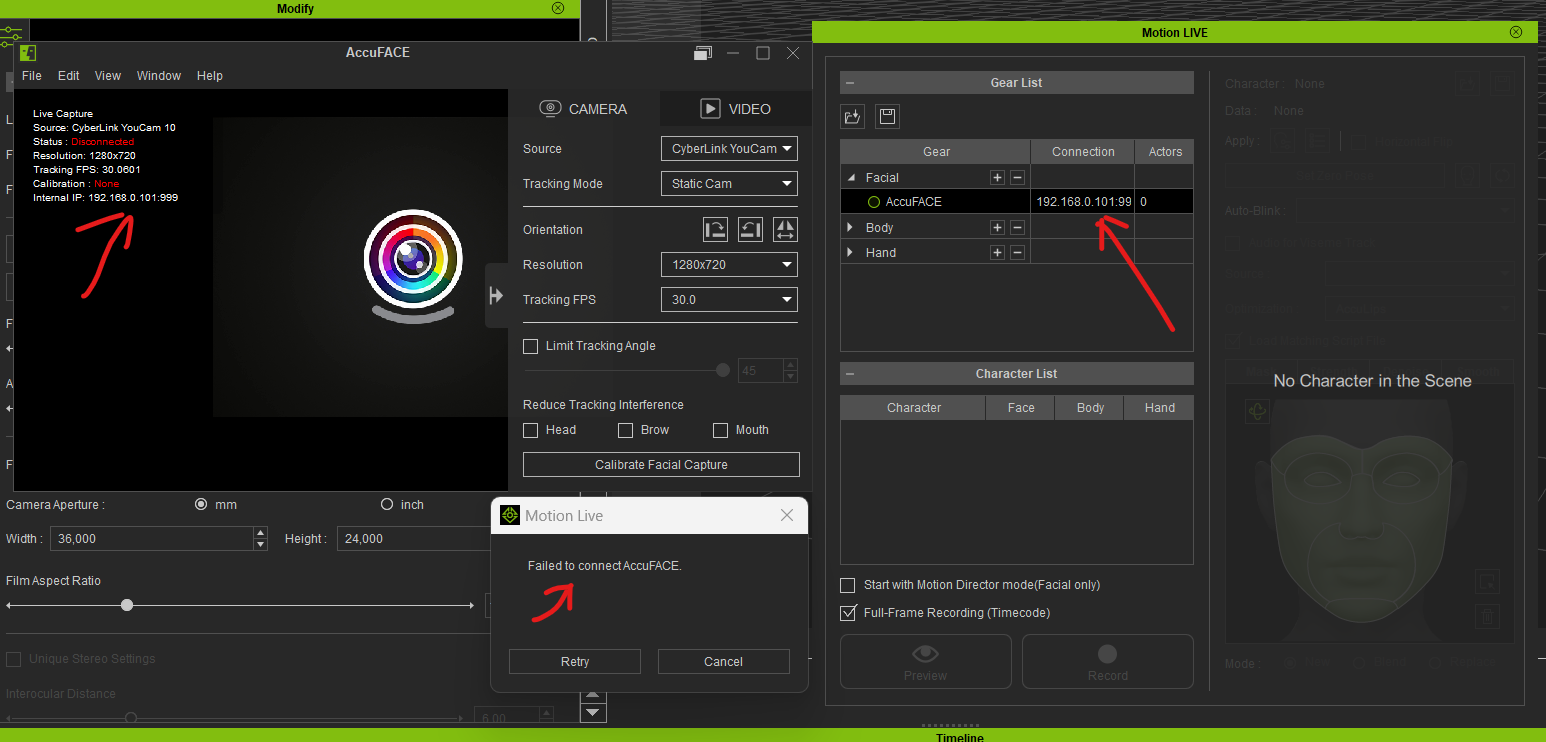Click the Load Gear List folder icon
This screenshot has height=742, width=1546.
point(852,116)
